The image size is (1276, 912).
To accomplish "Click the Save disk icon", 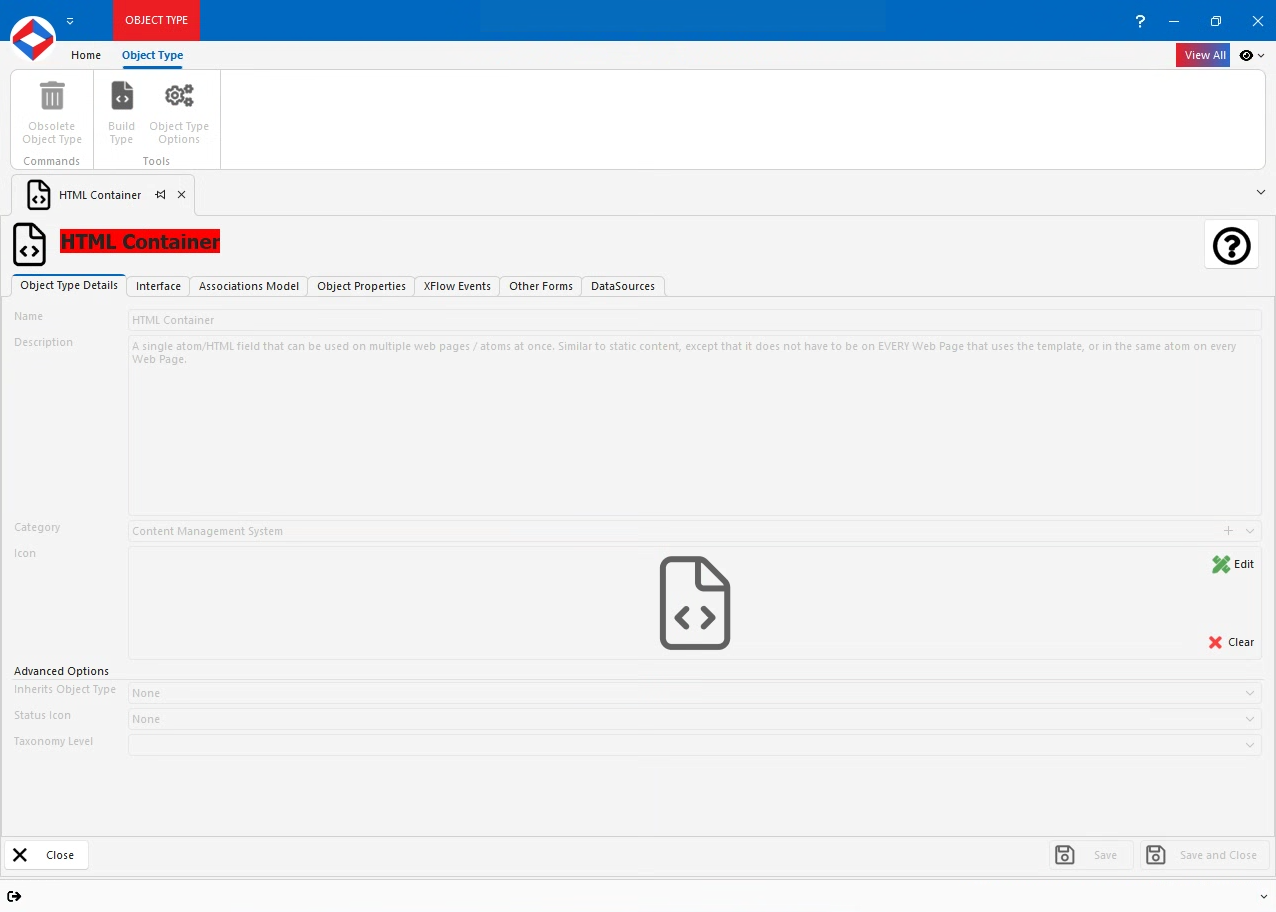I will pos(1064,855).
